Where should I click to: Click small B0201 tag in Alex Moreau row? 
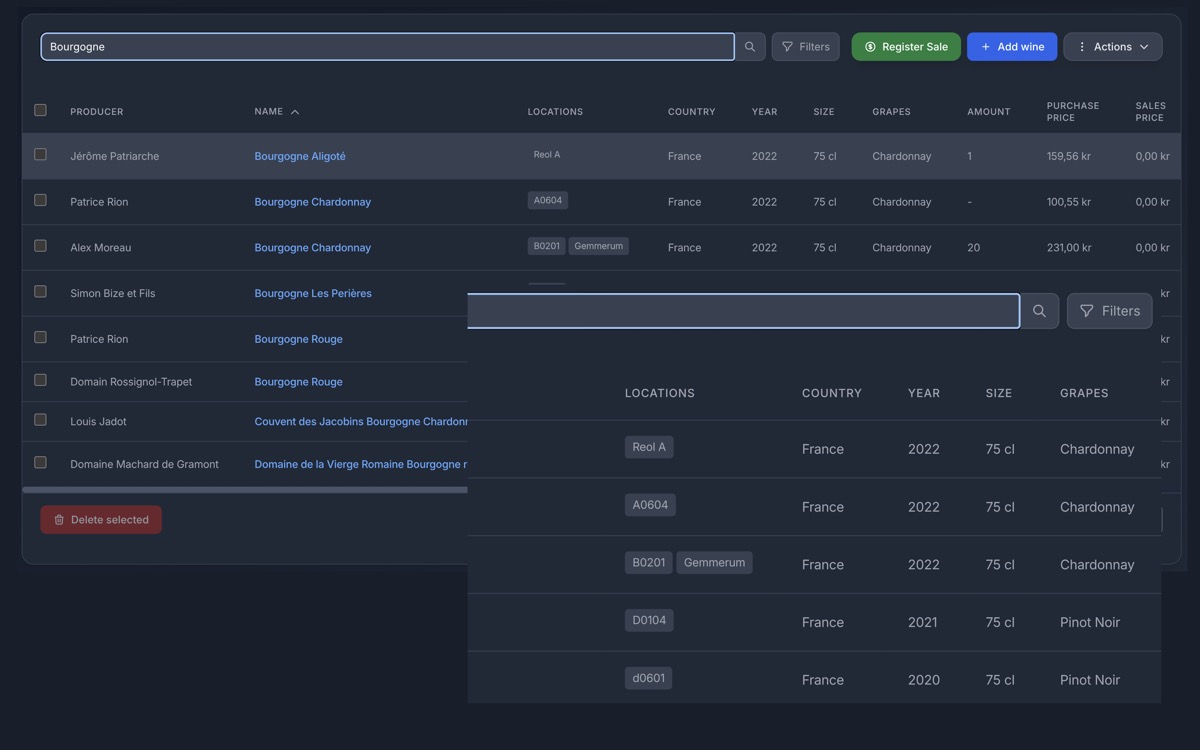546,246
